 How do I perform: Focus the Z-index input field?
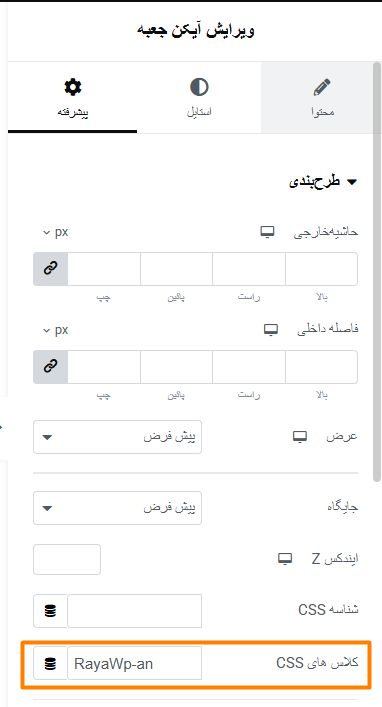[x=67, y=559]
